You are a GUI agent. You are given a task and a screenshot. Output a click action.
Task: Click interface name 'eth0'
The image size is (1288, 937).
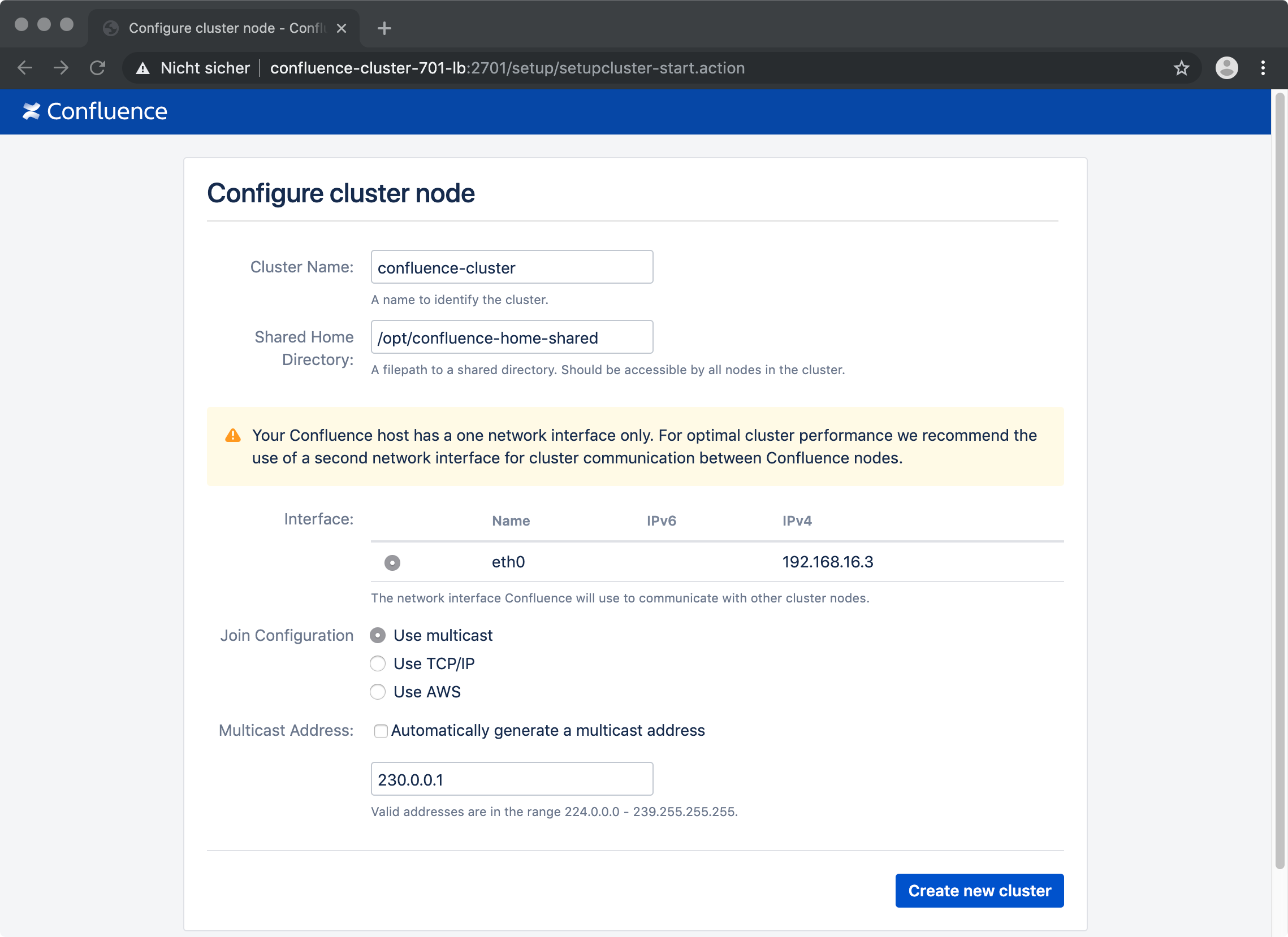508,562
